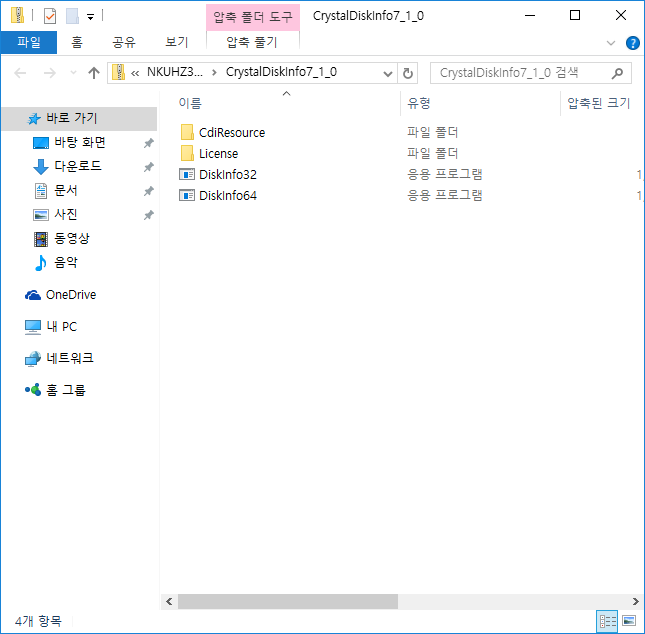
Task: Refresh the folder view
Action: [x=408, y=73]
